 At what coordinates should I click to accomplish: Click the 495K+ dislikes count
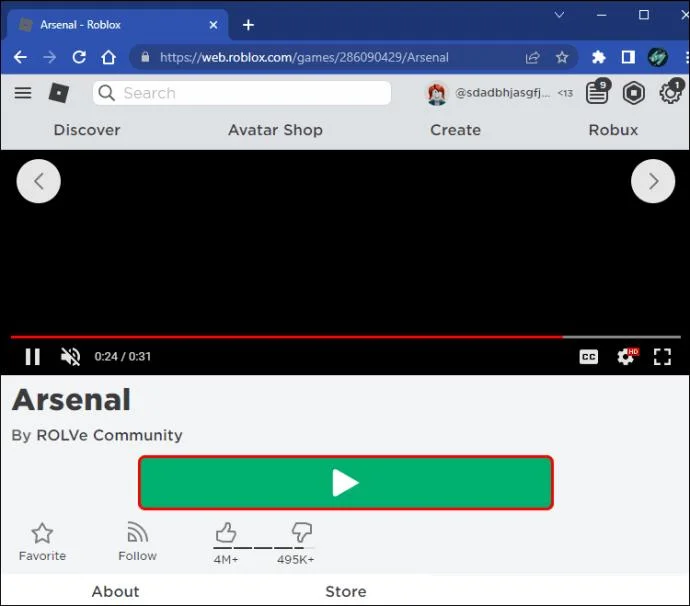coord(295,559)
